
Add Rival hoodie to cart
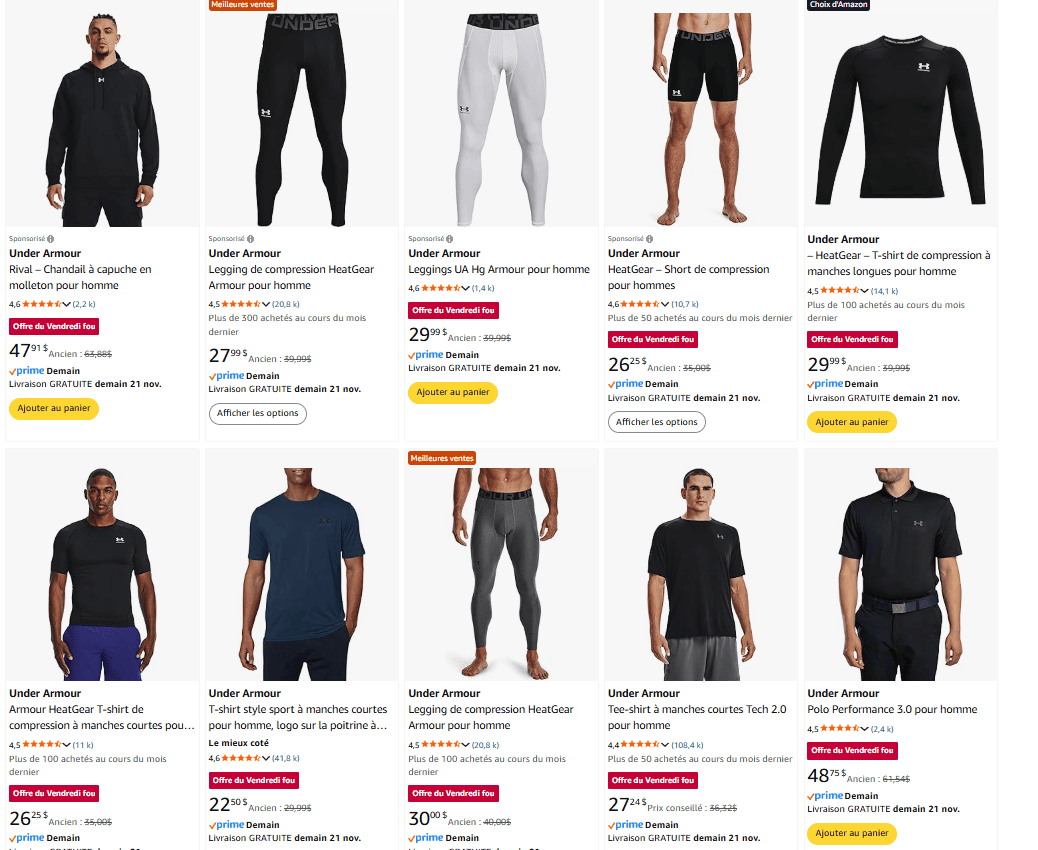[x=54, y=408]
